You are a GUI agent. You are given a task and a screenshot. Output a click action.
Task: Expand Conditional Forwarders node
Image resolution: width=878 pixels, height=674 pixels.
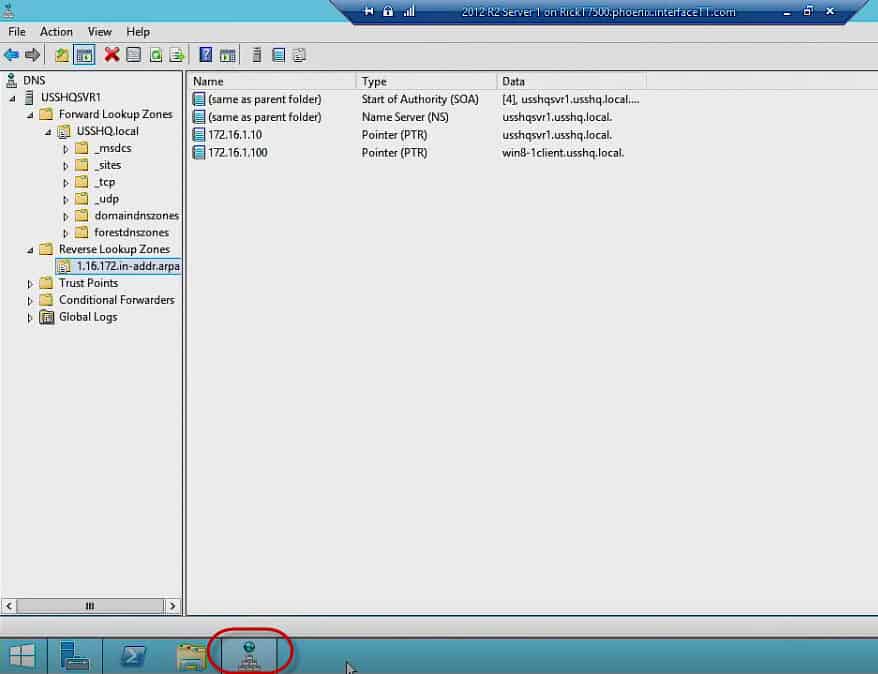30,301
